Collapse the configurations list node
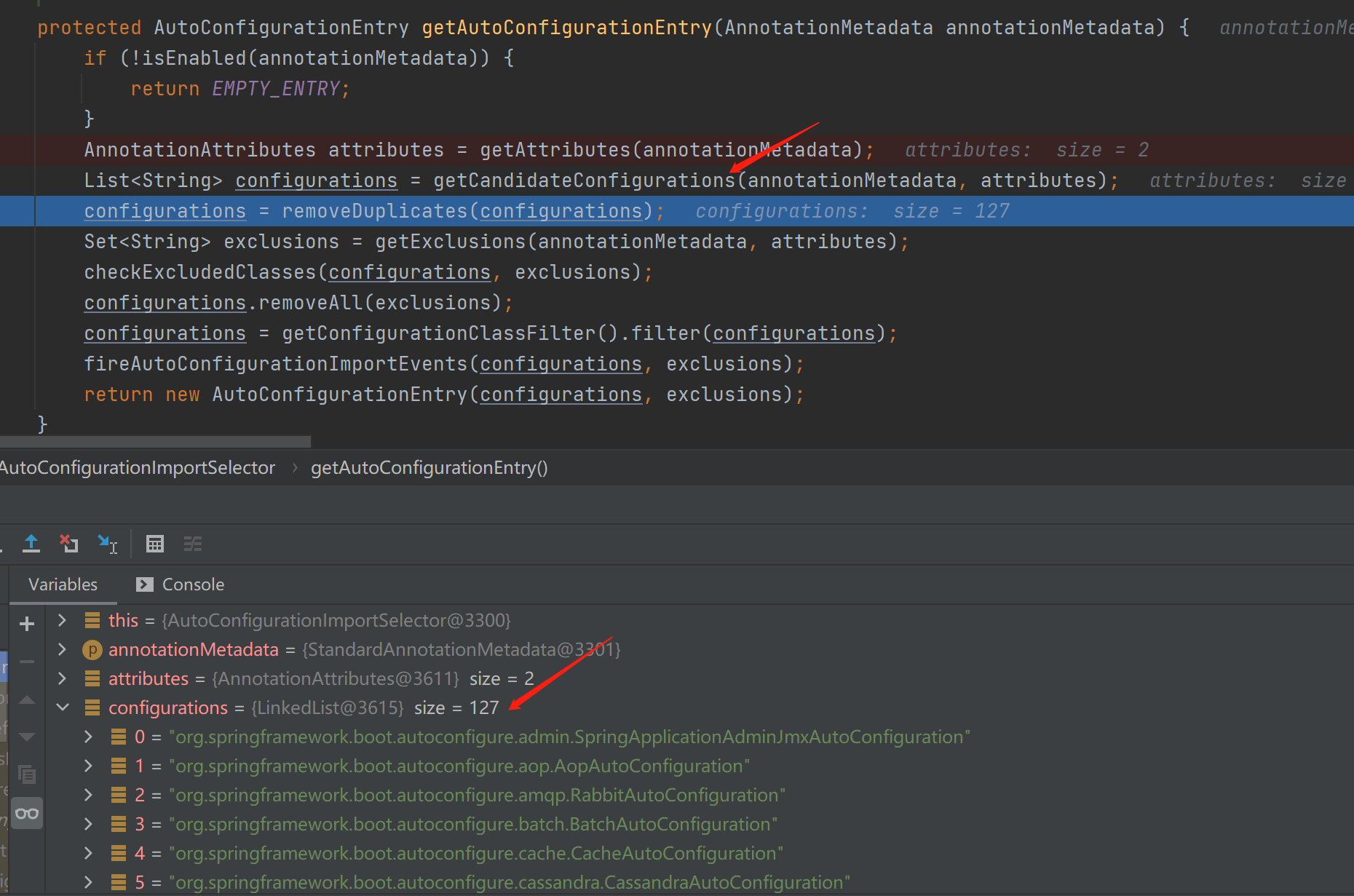The height and width of the screenshot is (896, 1354). coord(63,707)
